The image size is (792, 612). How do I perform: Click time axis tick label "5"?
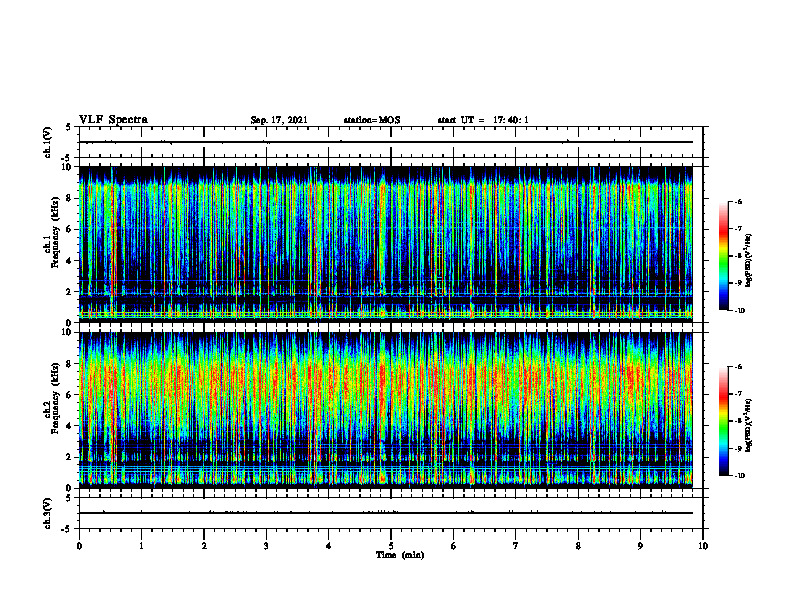click(x=391, y=546)
